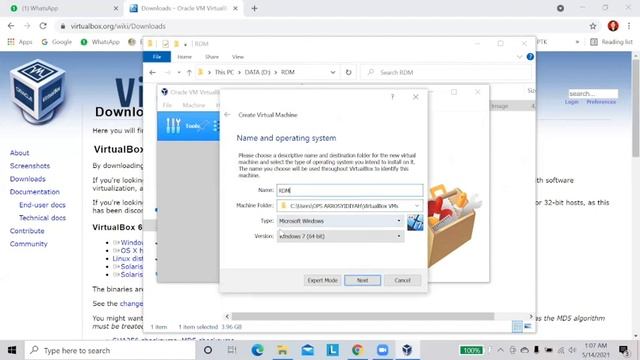Click Chrome back button

point(11,26)
